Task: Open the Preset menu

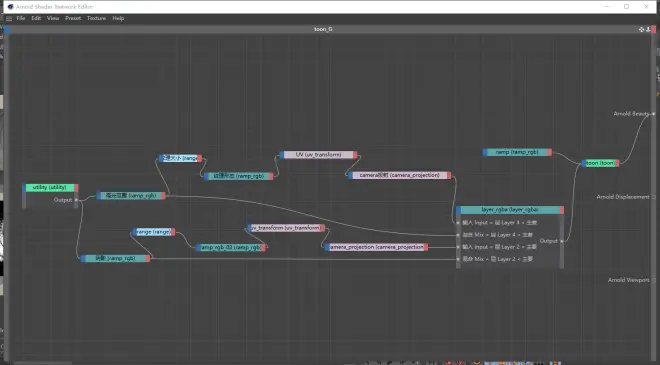Action: pos(73,18)
